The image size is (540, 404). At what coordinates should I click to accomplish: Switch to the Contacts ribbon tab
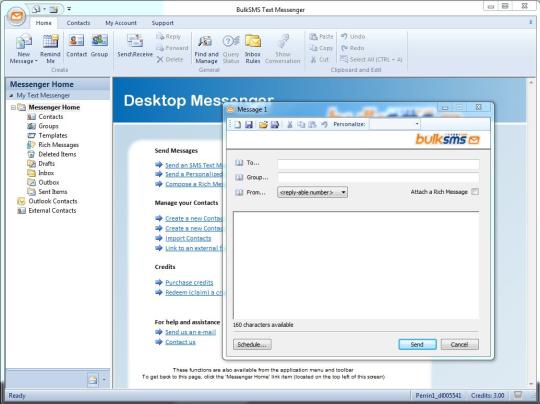78,23
